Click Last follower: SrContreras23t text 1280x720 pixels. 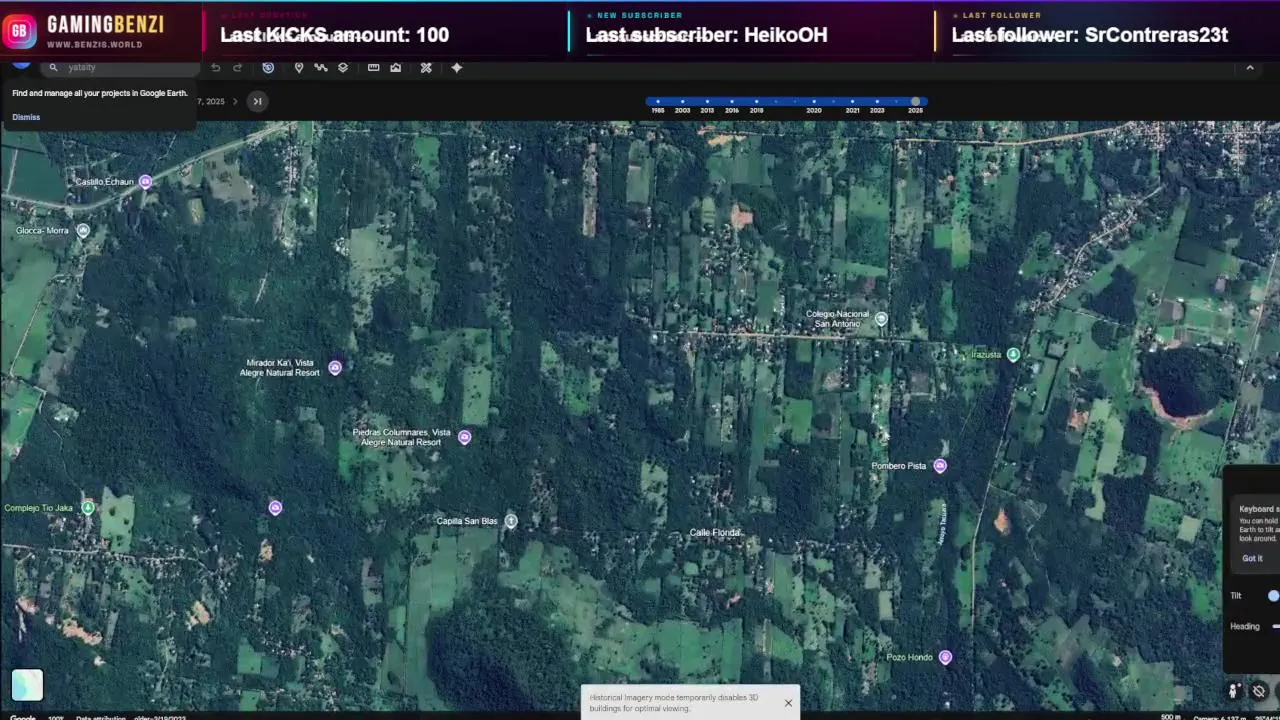point(1089,35)
